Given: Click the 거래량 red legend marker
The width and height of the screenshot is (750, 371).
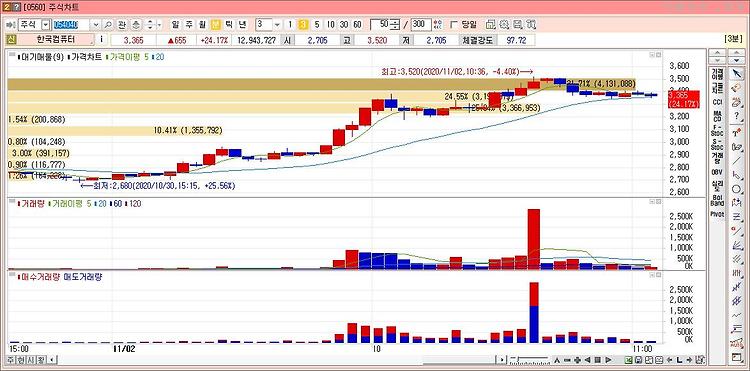Looking at the screenshot, I should coord(19,204).
